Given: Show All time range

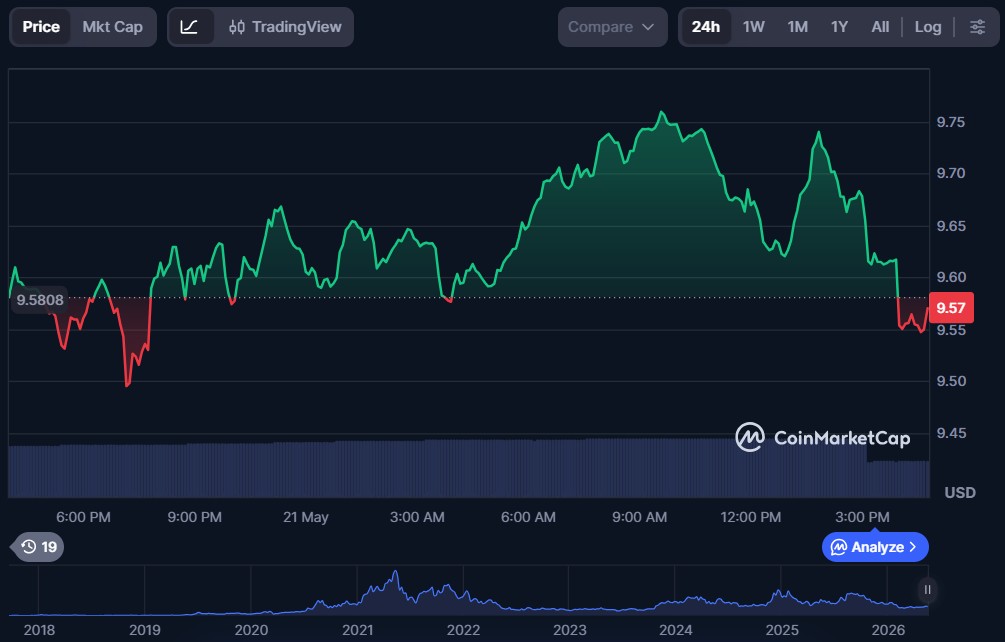Looking at the screenshot, I should tap(880, 27).
